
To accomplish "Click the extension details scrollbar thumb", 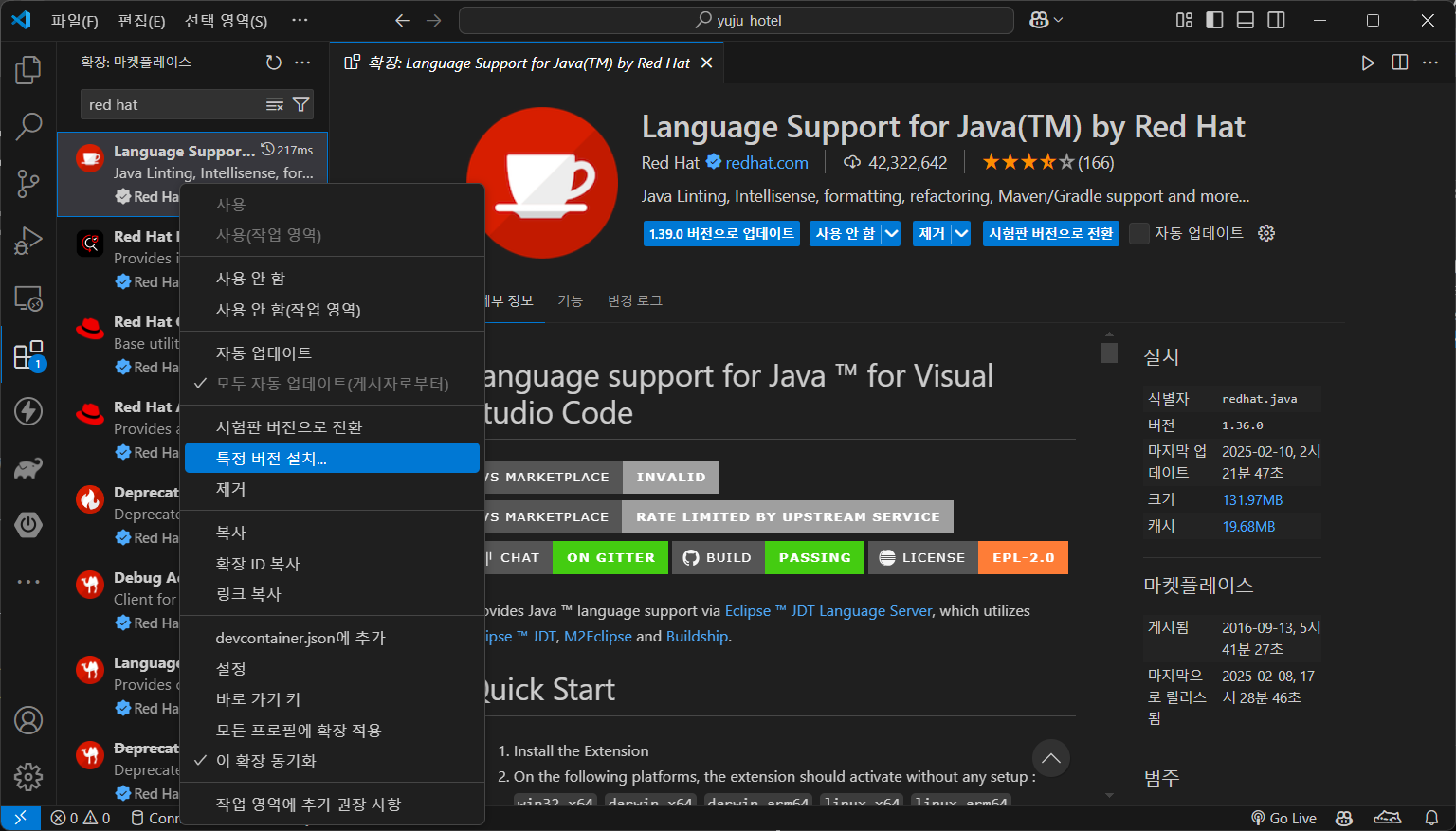I will point(1109,352).
